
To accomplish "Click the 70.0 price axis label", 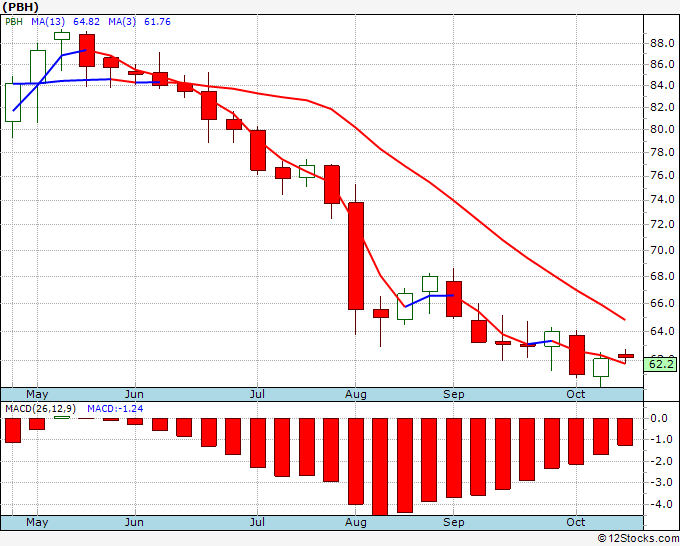I will 662,250.
